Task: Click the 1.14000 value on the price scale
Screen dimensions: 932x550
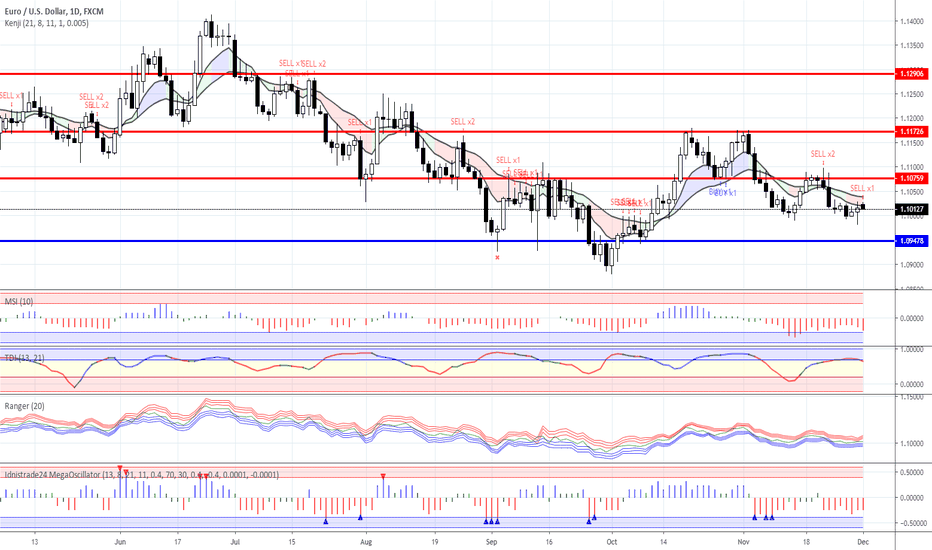Action: pyautogui.click(x=911, y=21)
